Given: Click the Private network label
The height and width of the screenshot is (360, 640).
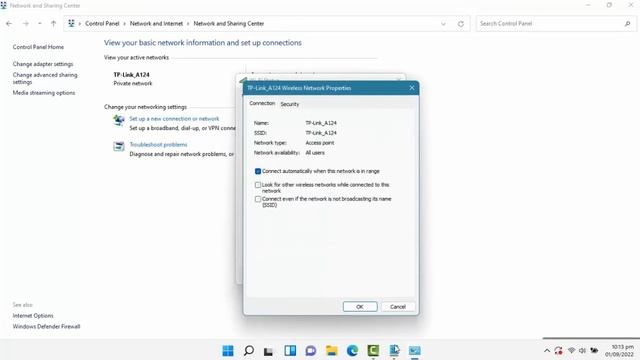Looking at the screenshot, I should (x=133, y=83).
